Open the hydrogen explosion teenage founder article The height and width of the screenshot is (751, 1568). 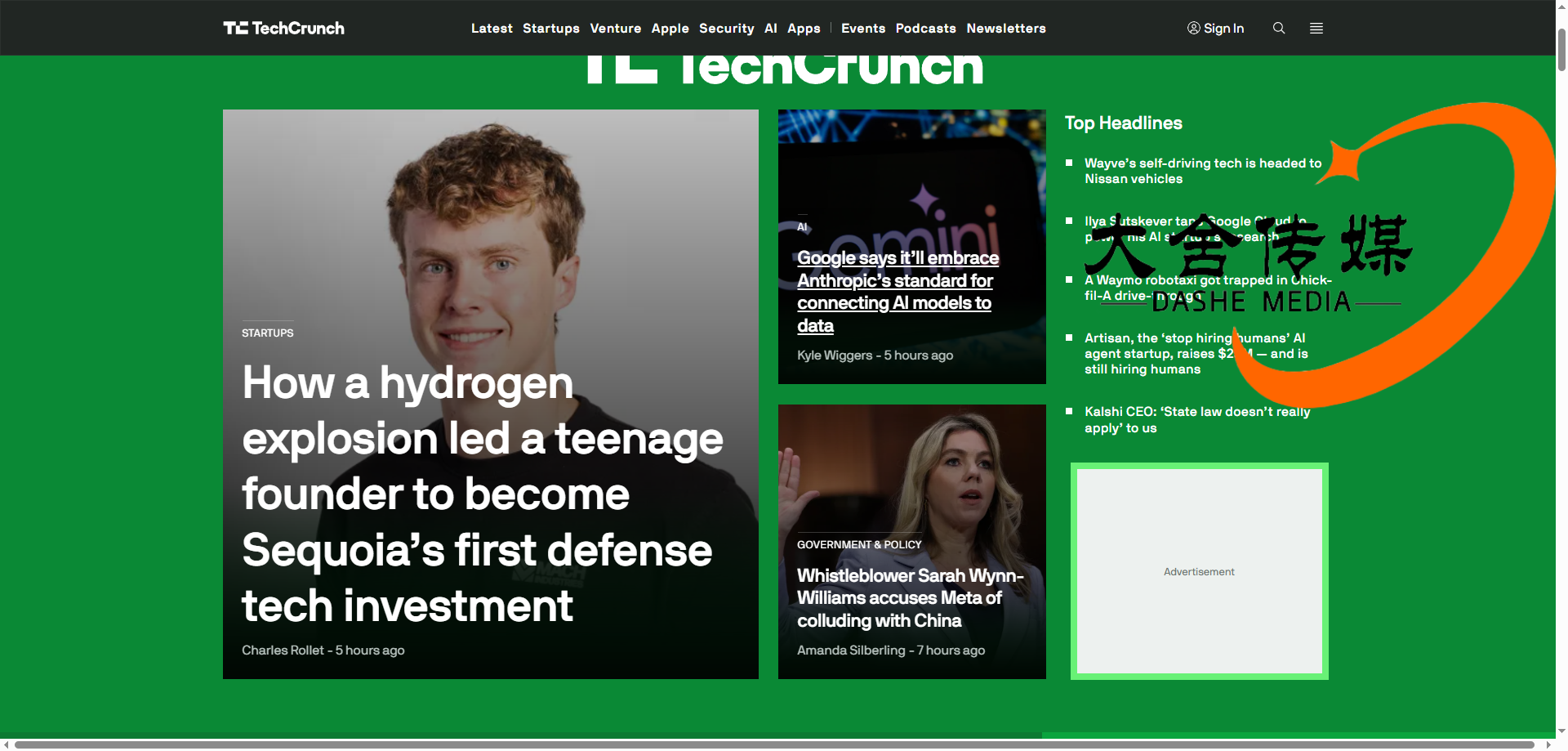[483, 494]
